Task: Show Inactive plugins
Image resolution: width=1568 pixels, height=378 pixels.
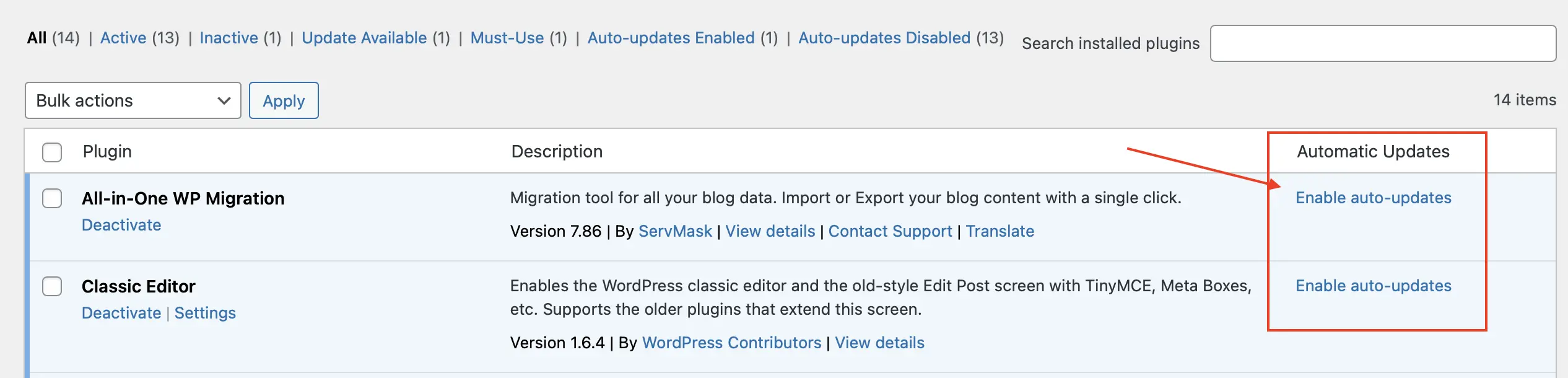Action: coord(229,38)
